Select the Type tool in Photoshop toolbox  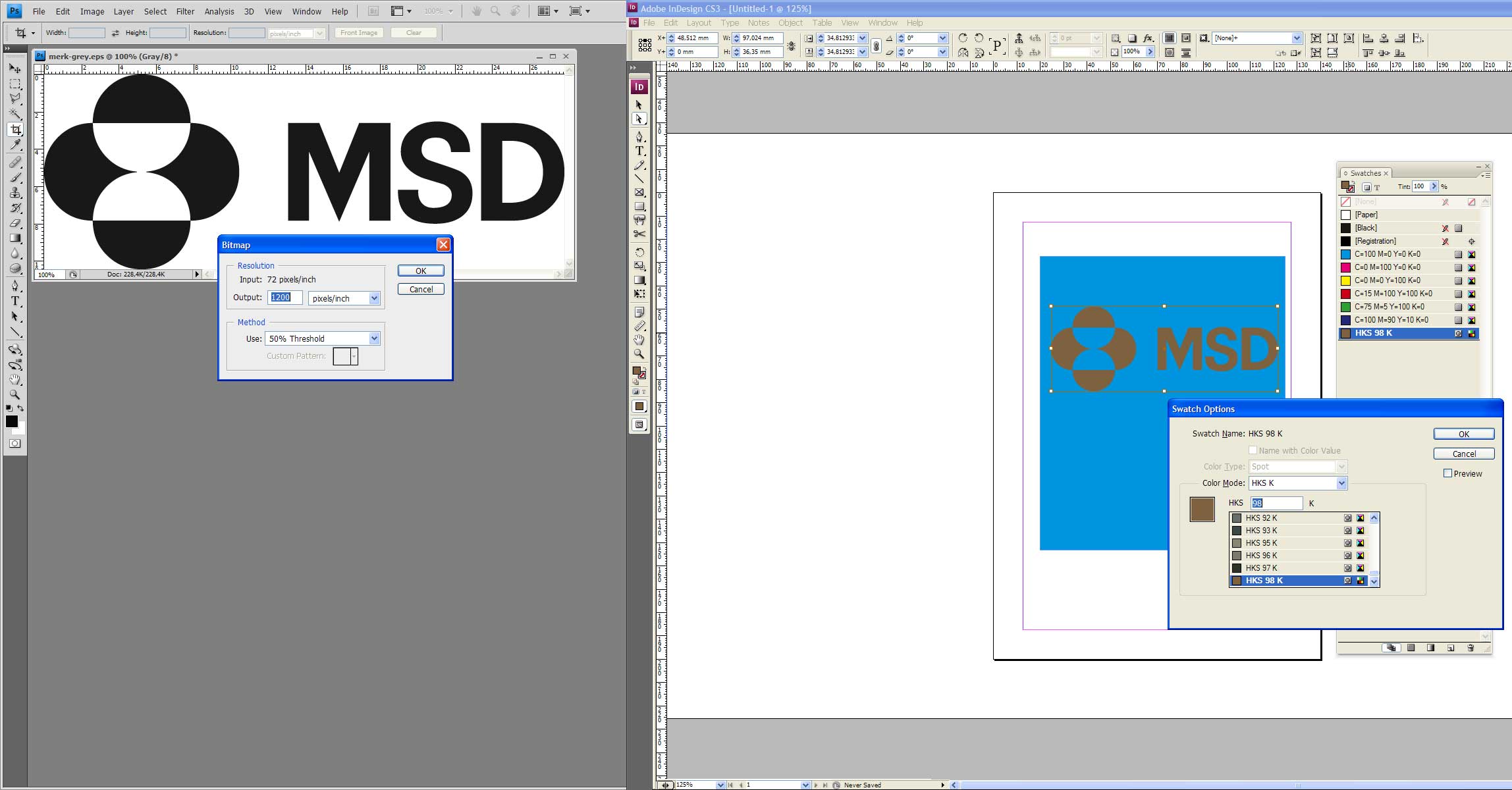click(x=14, y=301)
